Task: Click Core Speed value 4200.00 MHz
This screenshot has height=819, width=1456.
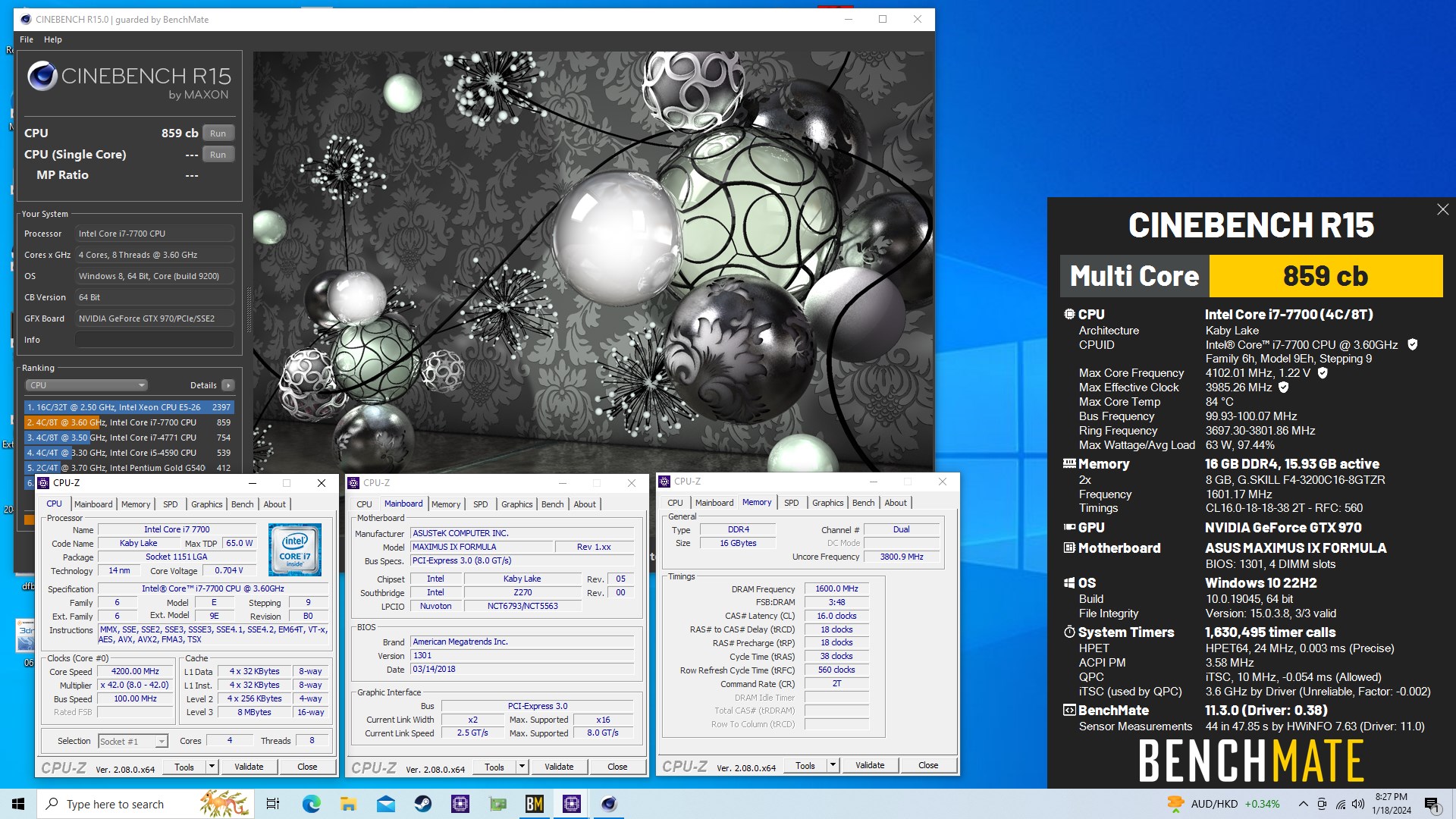Action: (x=135, y=671)
